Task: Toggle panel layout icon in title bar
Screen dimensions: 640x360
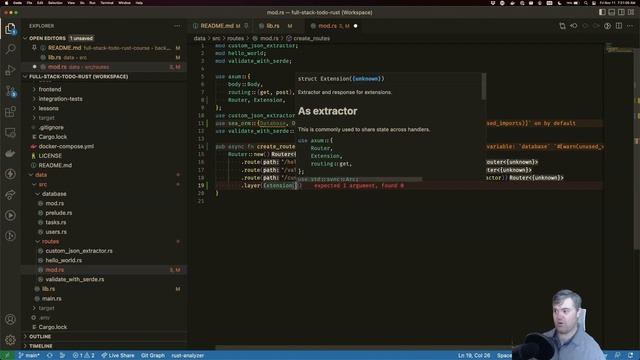Action: (x=612, y=12)
